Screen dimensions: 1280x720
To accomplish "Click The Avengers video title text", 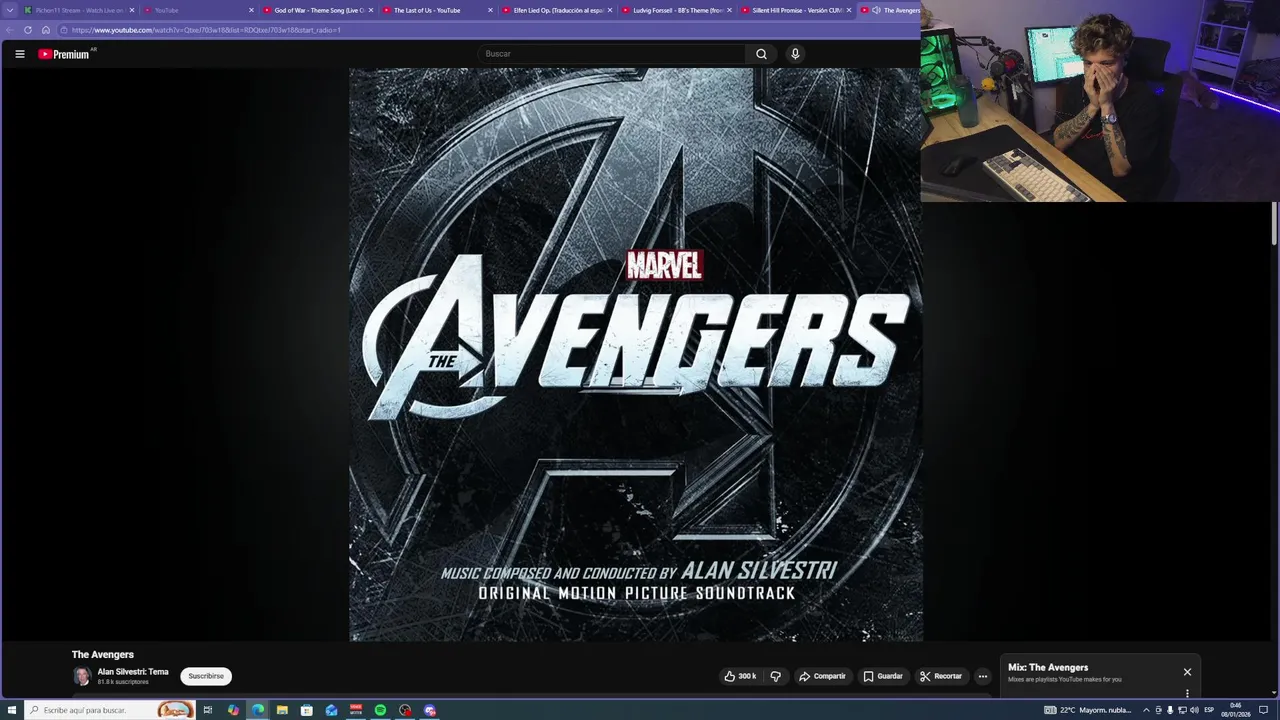I will (102, 654).
